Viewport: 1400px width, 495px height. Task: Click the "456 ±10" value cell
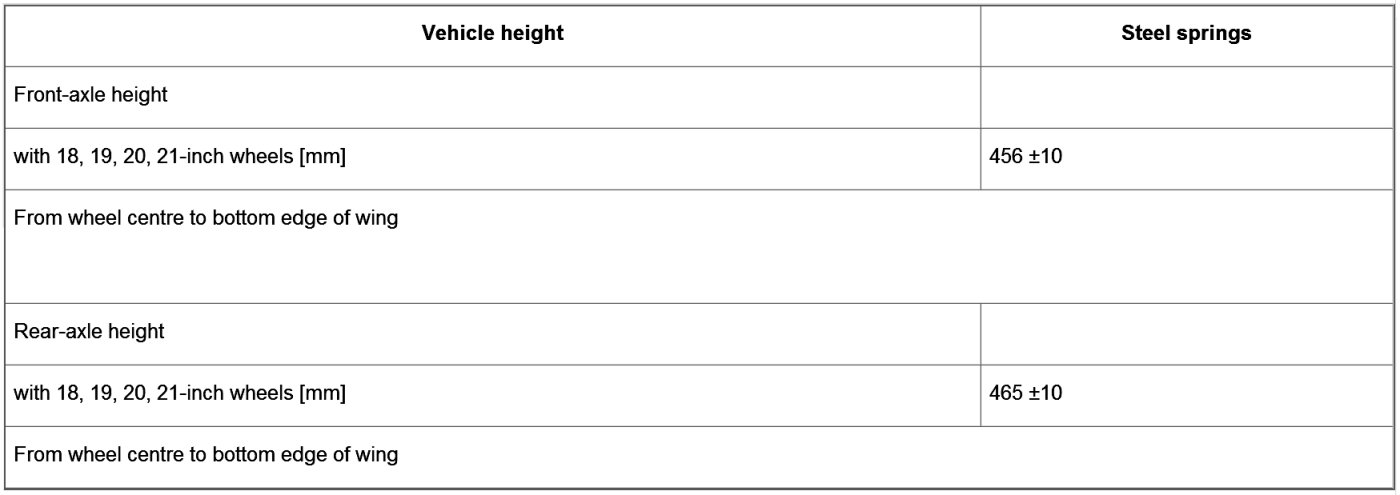click(1025, 158)
